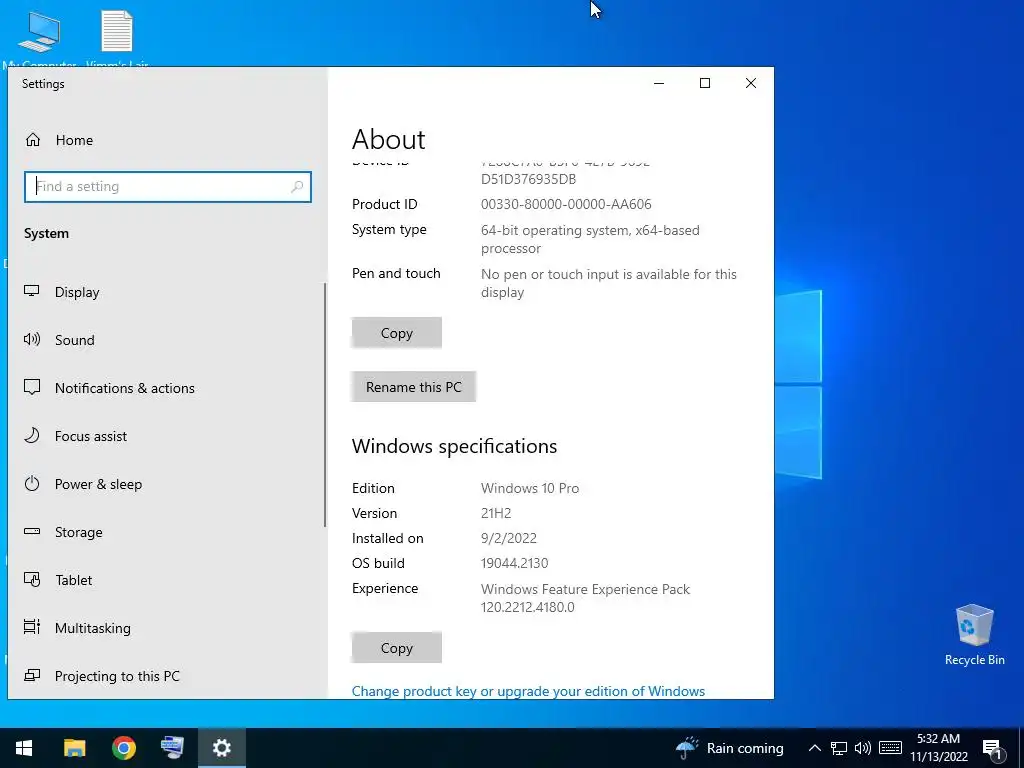
Task: Open the Rain coming weather widget
Action: point(729,748)
